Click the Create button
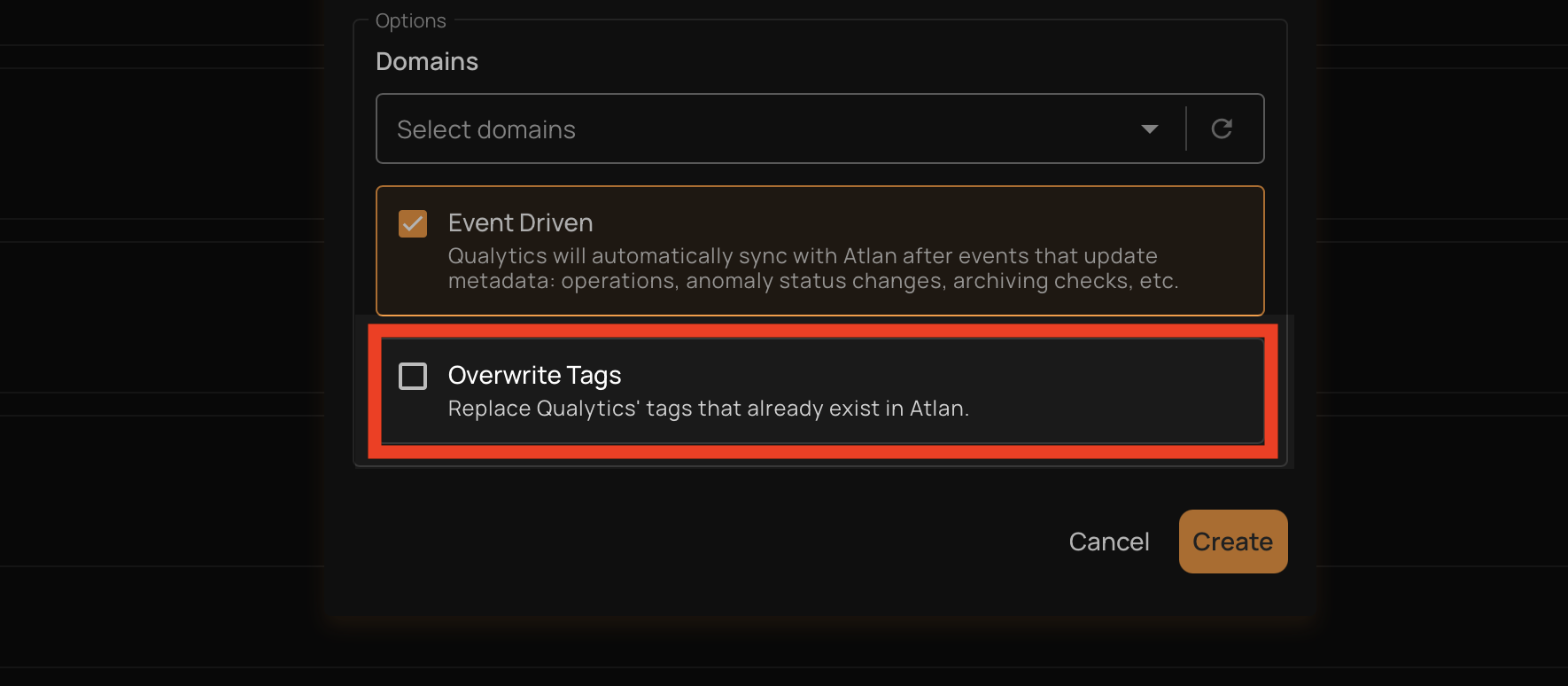The image size is (1568, 686). click(x=1232, y=541)
